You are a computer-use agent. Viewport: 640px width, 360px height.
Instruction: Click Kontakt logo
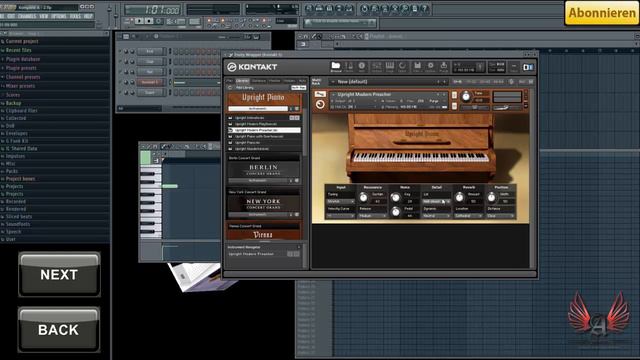252,67
